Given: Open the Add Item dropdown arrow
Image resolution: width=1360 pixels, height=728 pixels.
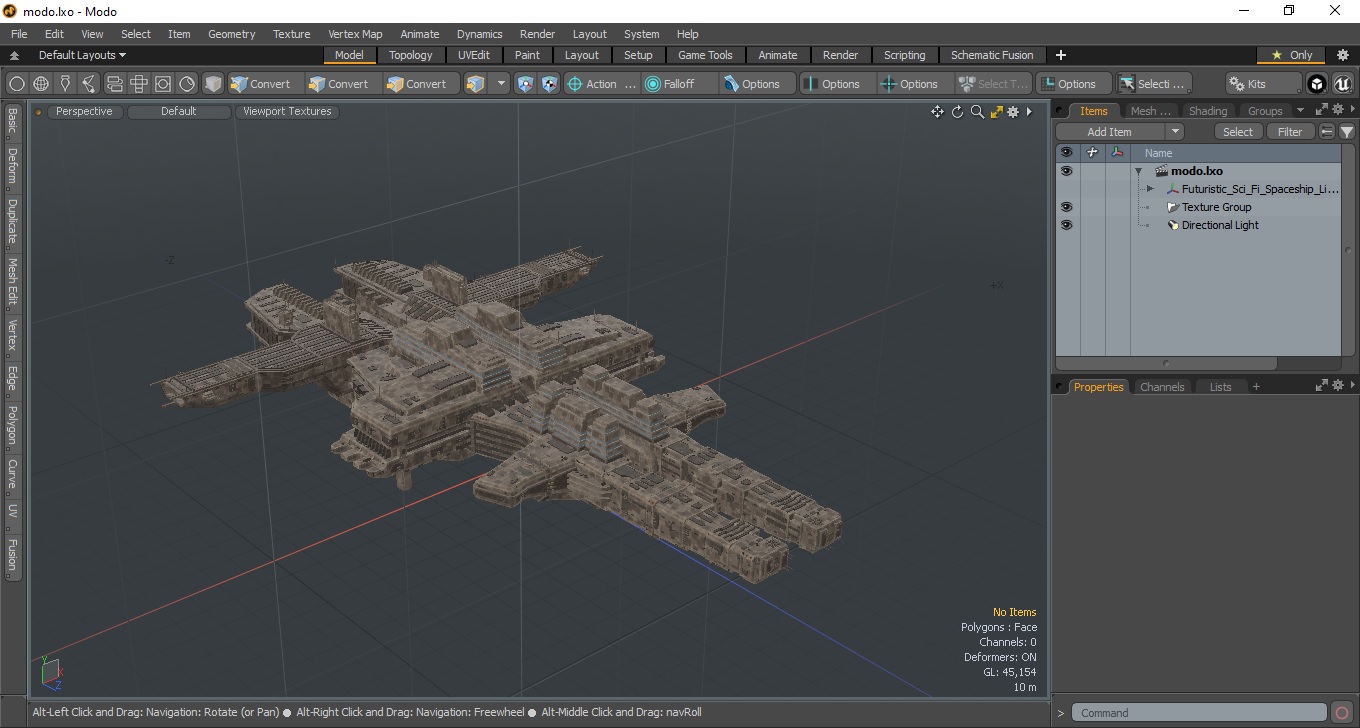Looking at the screenshot, I should pyautogui.click(x=1175, y=132).
